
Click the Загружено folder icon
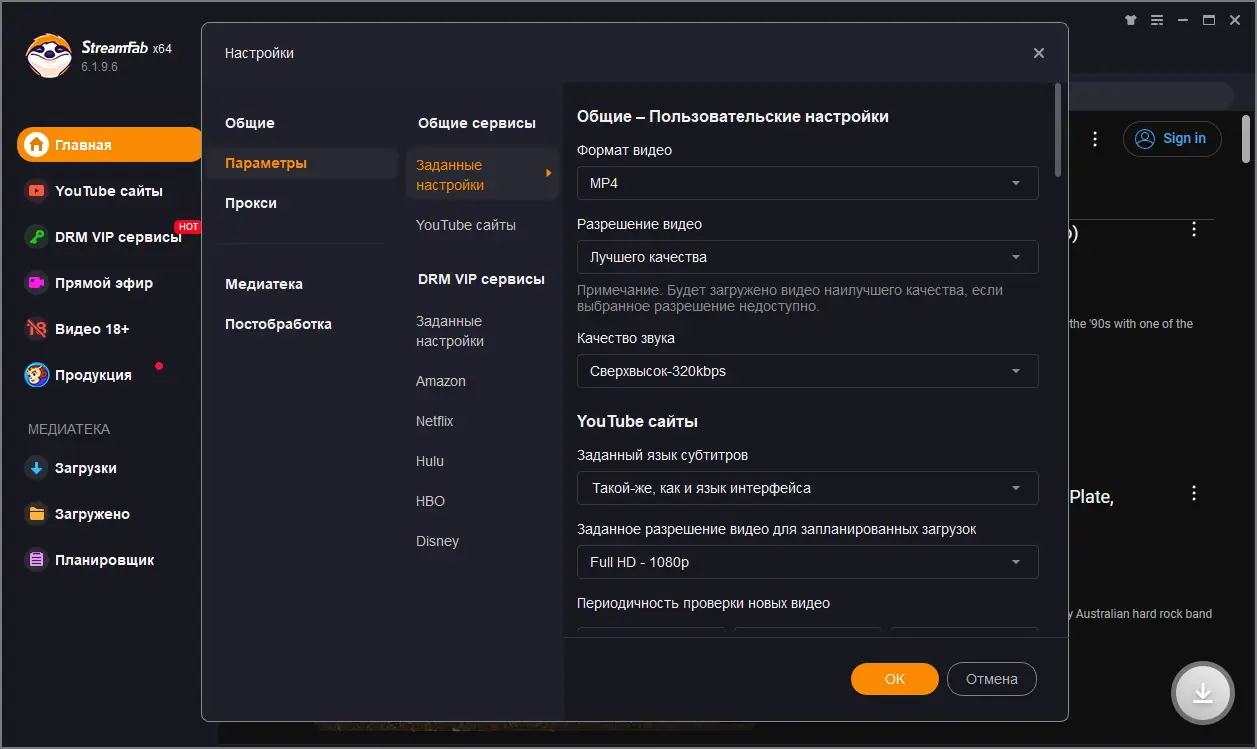(x=37, y=514)
